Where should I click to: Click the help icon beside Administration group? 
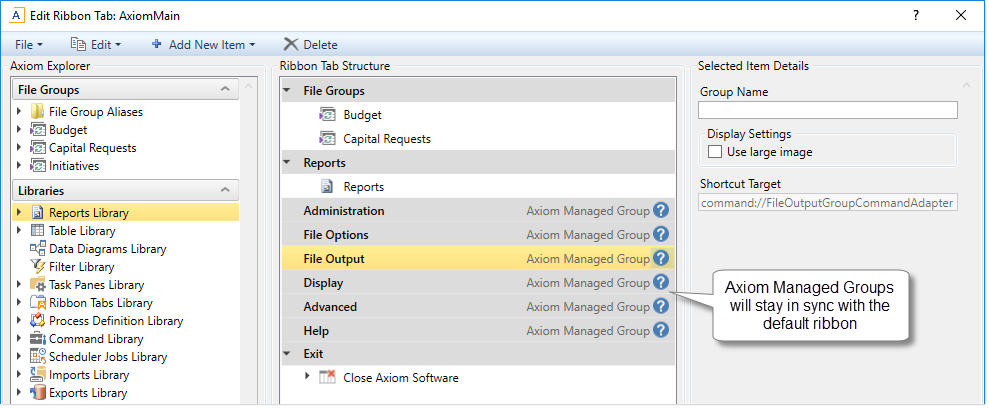coord(661,211)
